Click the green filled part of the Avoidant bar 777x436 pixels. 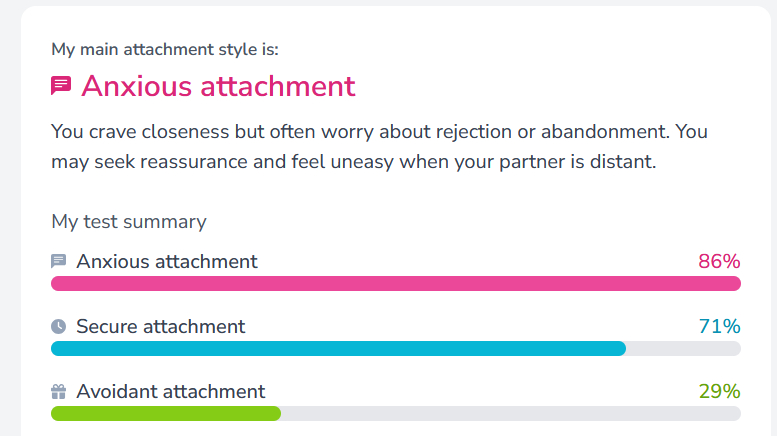click(x=166, y=413)
